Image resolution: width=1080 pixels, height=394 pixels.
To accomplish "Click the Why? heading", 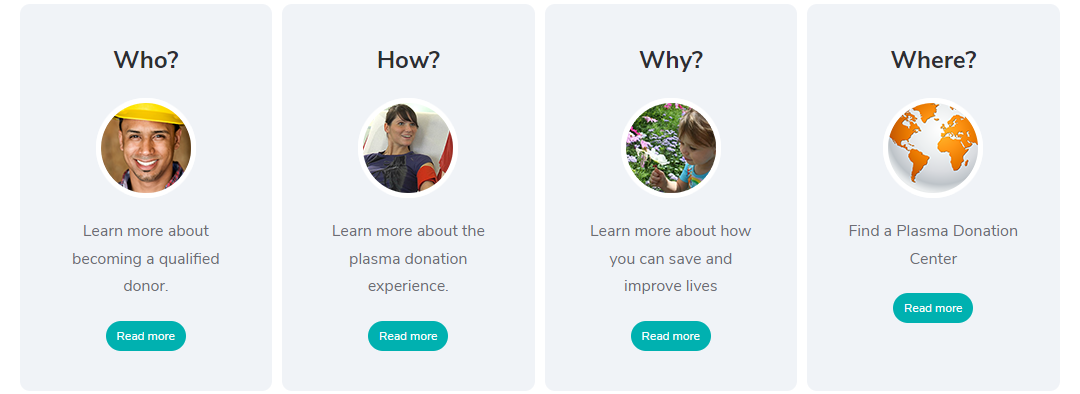I will 671,60.
